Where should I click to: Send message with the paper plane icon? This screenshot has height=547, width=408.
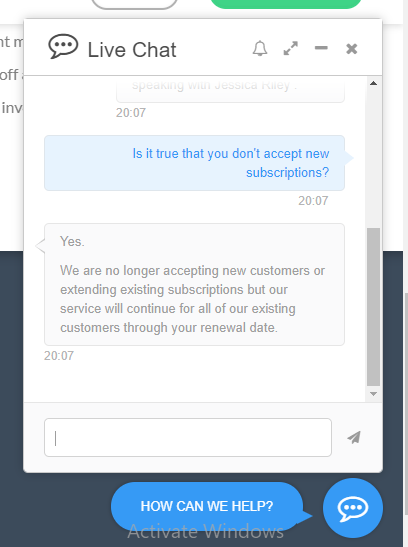[354, 437]
